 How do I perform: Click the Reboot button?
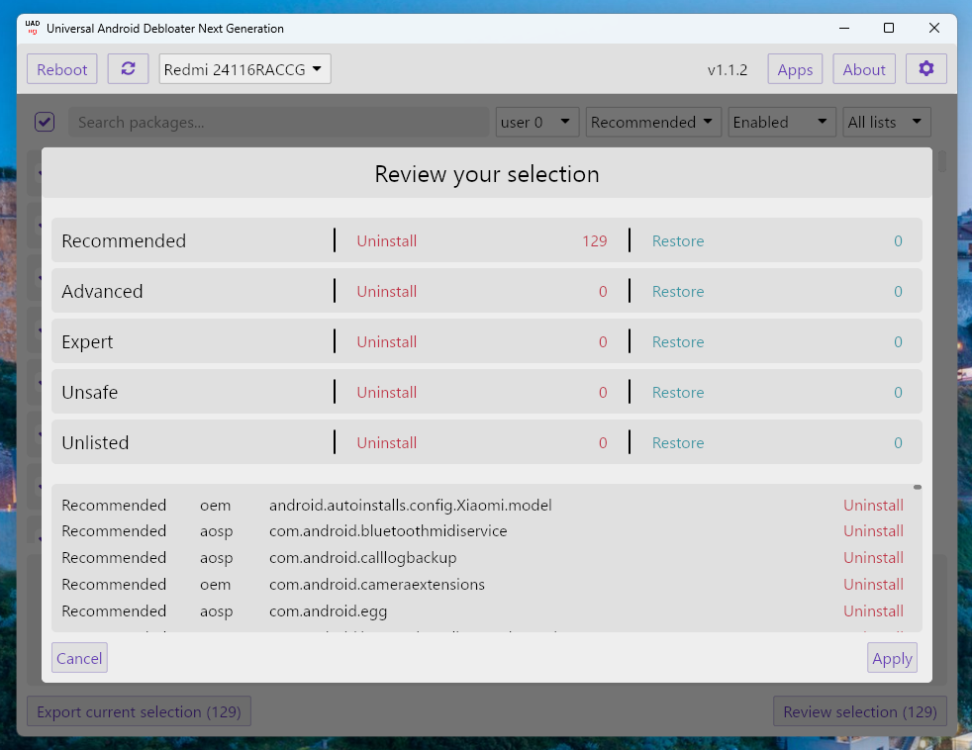[x=62, y=69]
